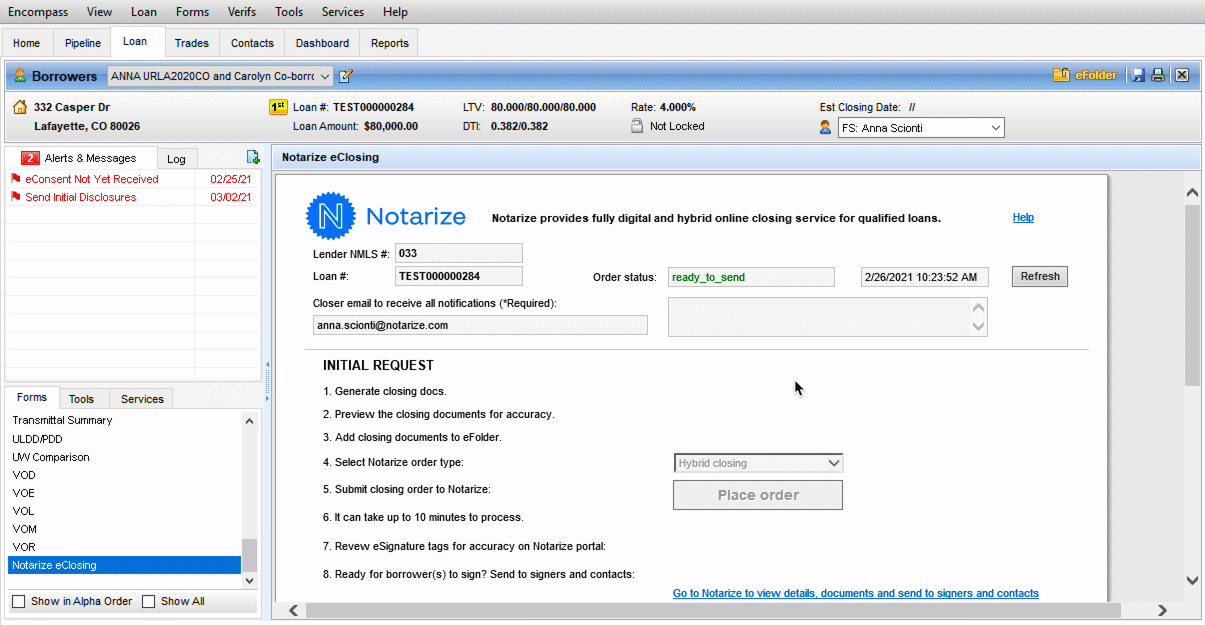Switch to the Trades tab

pyautogui.click(x=192, y=43)
